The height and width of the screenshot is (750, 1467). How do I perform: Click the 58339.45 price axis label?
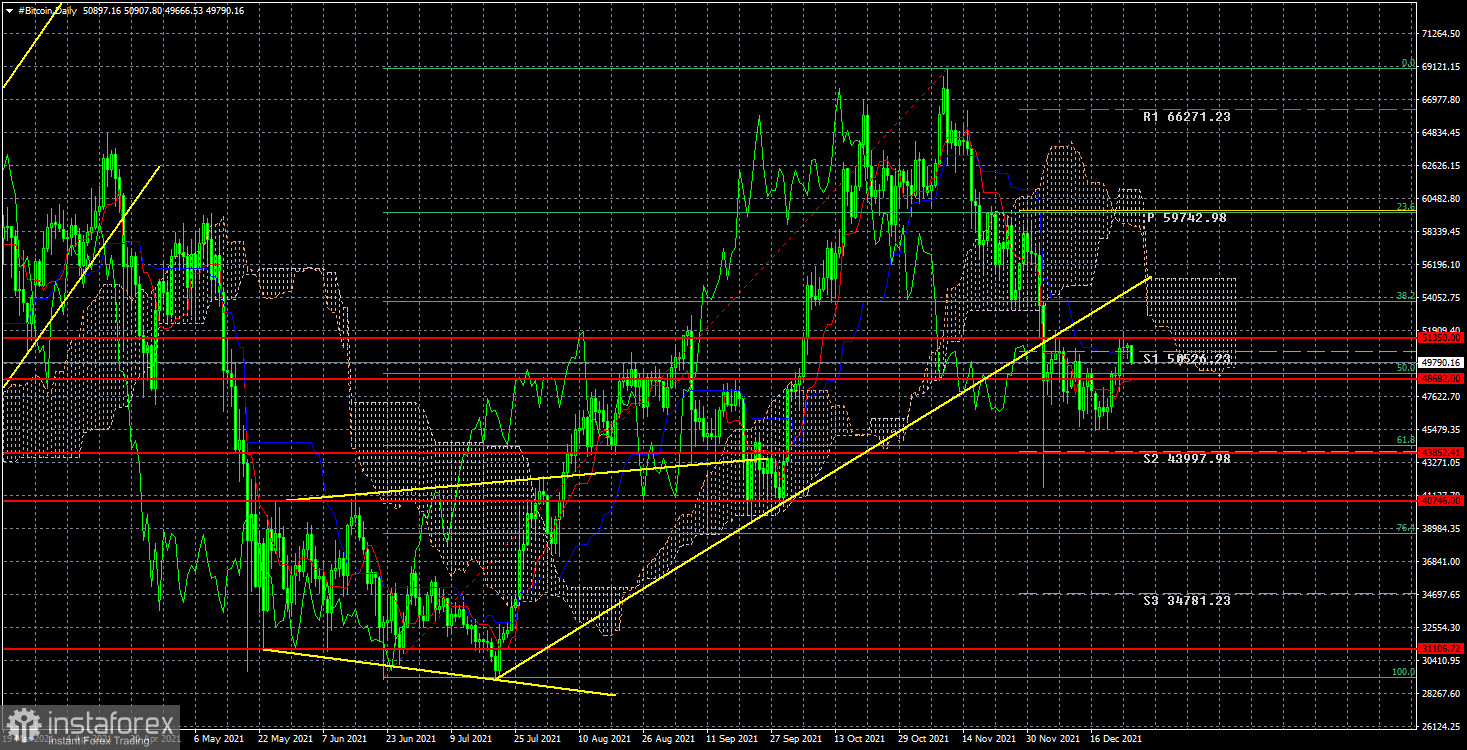[1441, 231]
